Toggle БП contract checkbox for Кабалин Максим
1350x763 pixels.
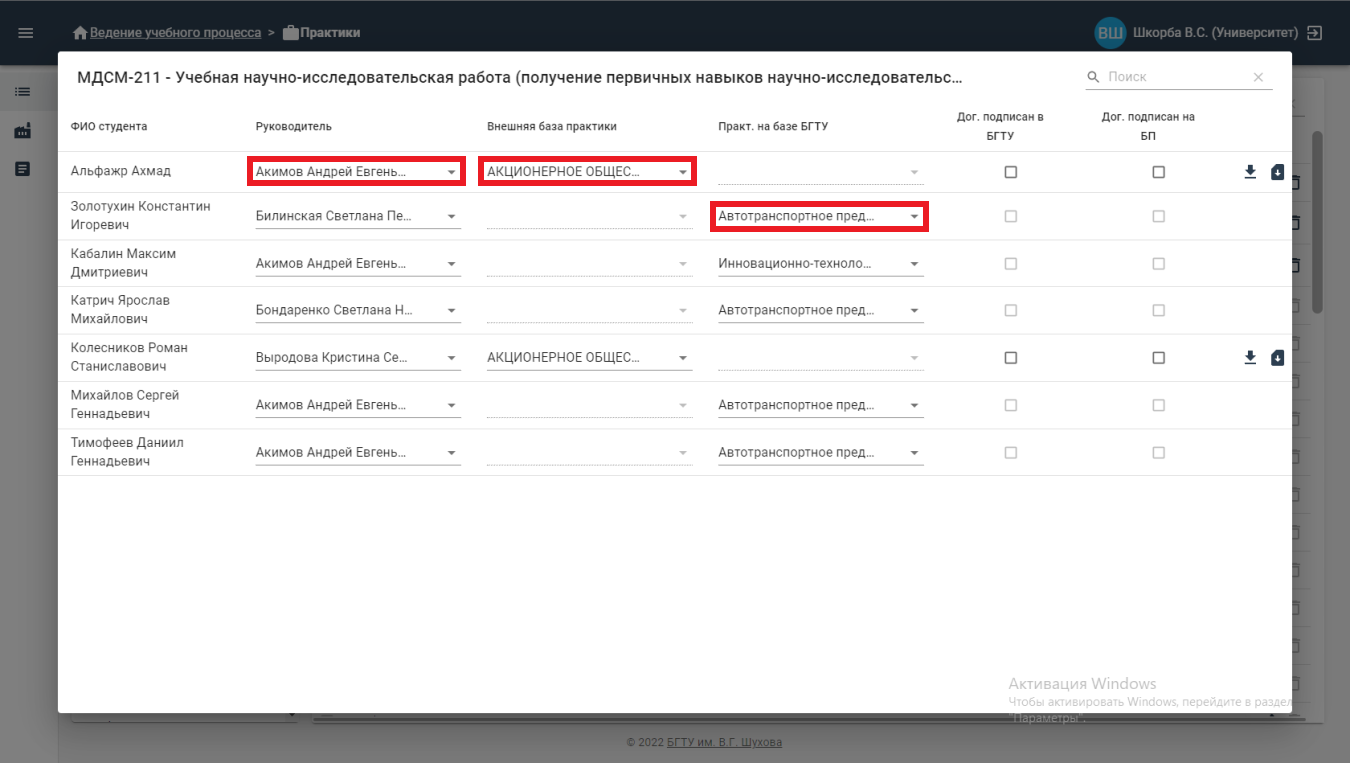click(x=1158, y=264)
